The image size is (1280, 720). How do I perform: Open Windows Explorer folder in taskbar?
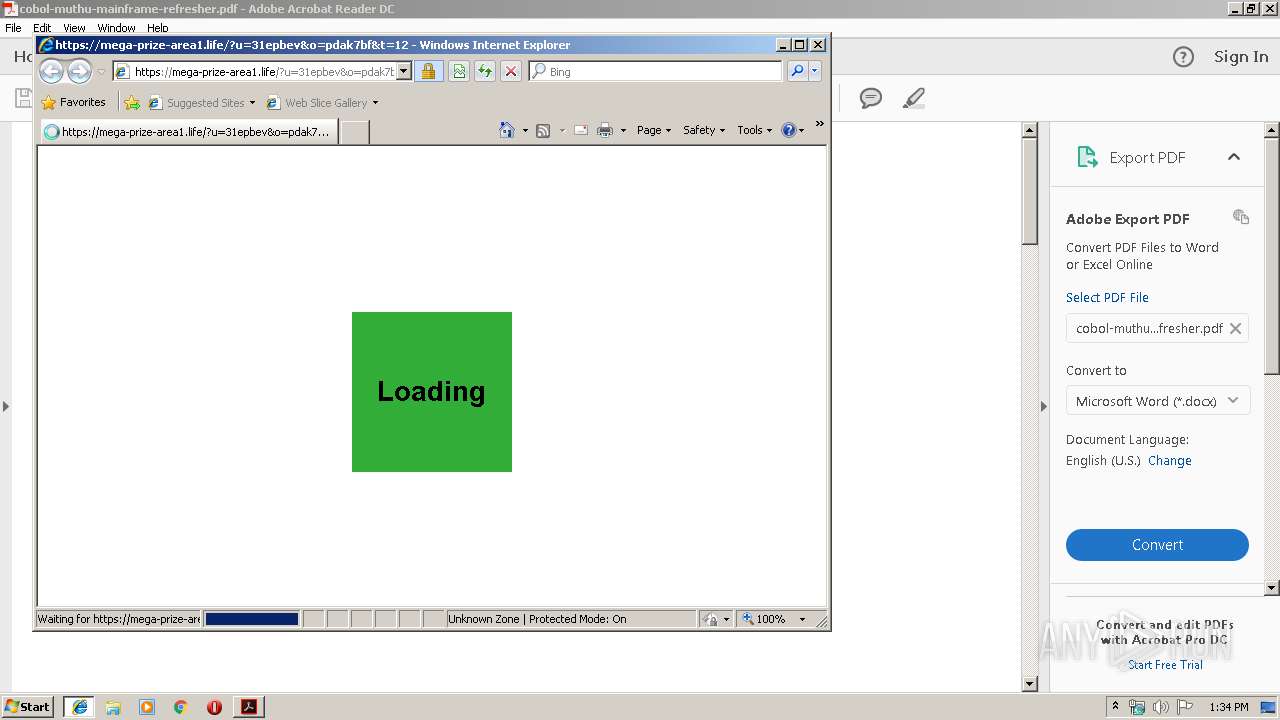pos(113,707)
